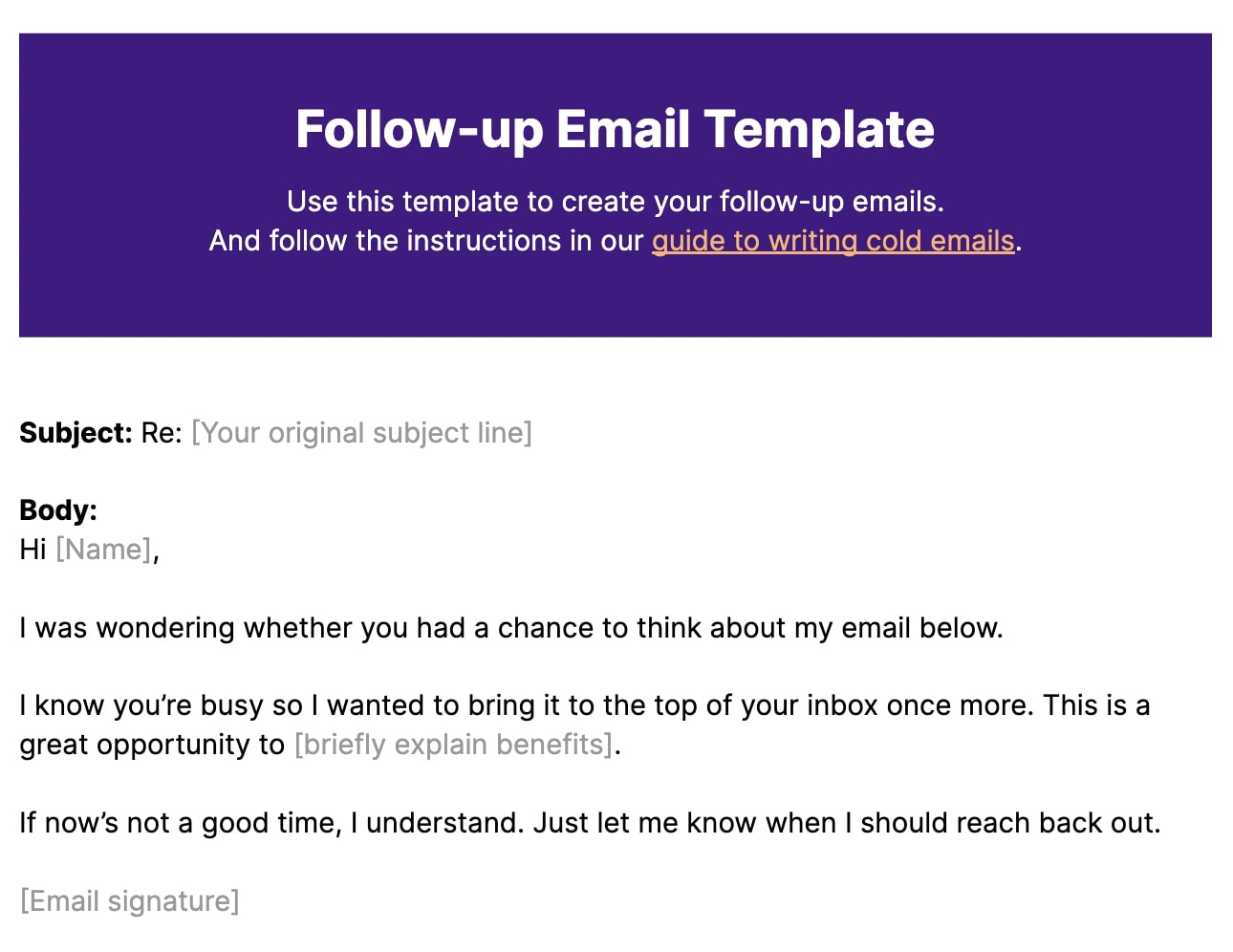This screenshot has width=1233, height=952.
Task: Click the Email signature placeholder
Action: coord(129,901)
